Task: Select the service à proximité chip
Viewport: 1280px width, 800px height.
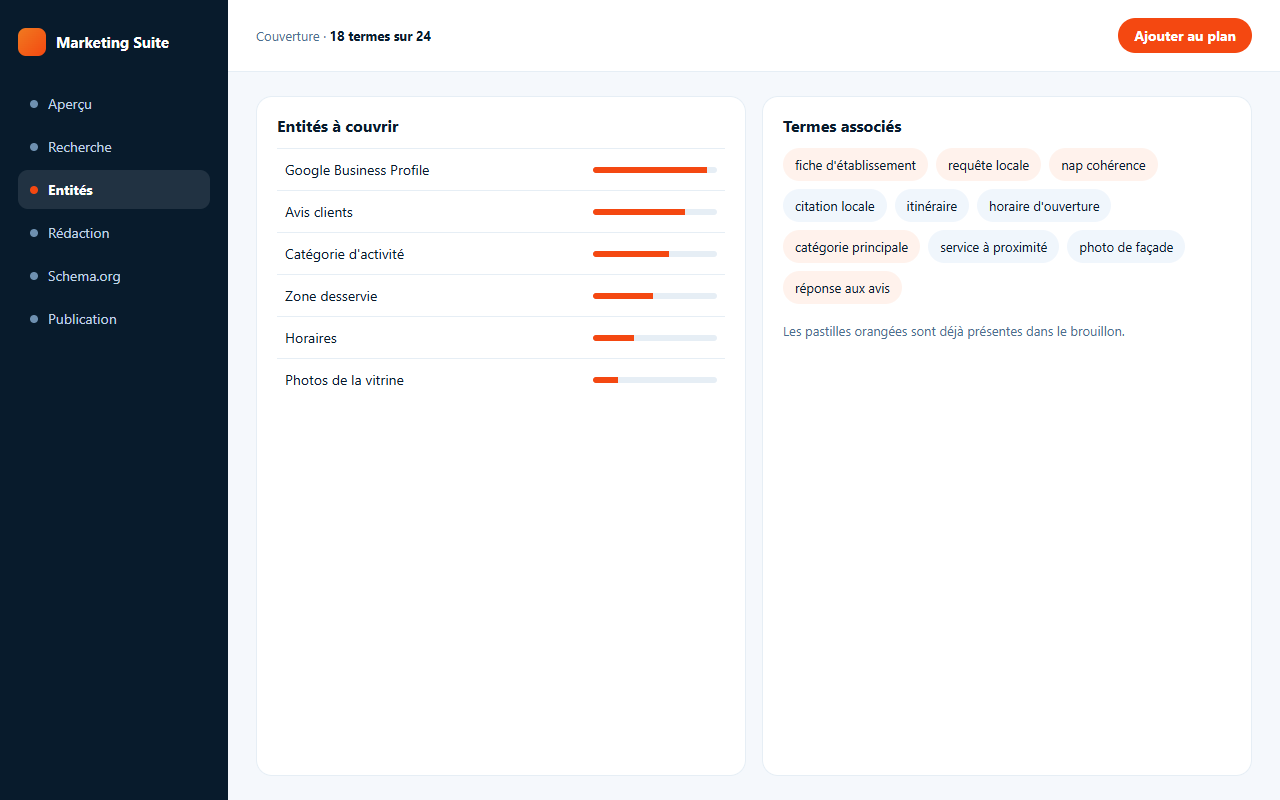Action: click(993, 247)
